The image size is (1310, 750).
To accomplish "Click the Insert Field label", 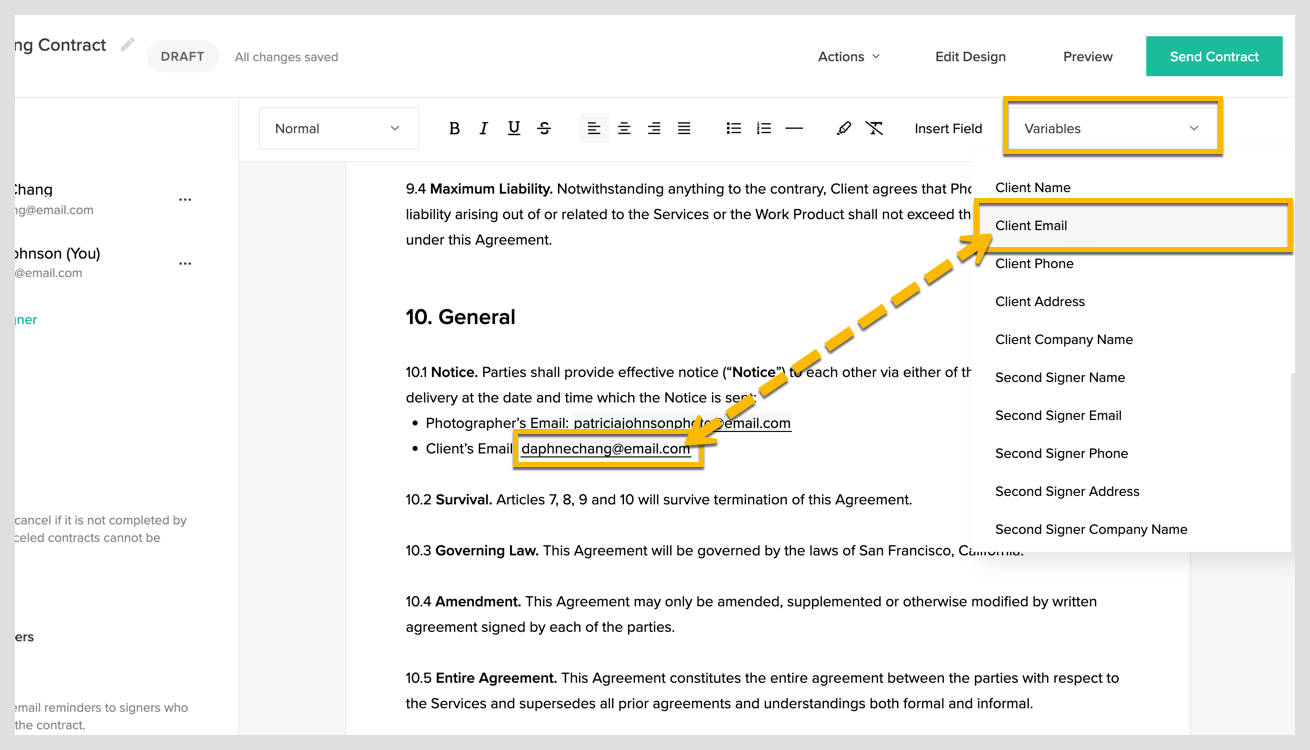I will tap(948, 128).
